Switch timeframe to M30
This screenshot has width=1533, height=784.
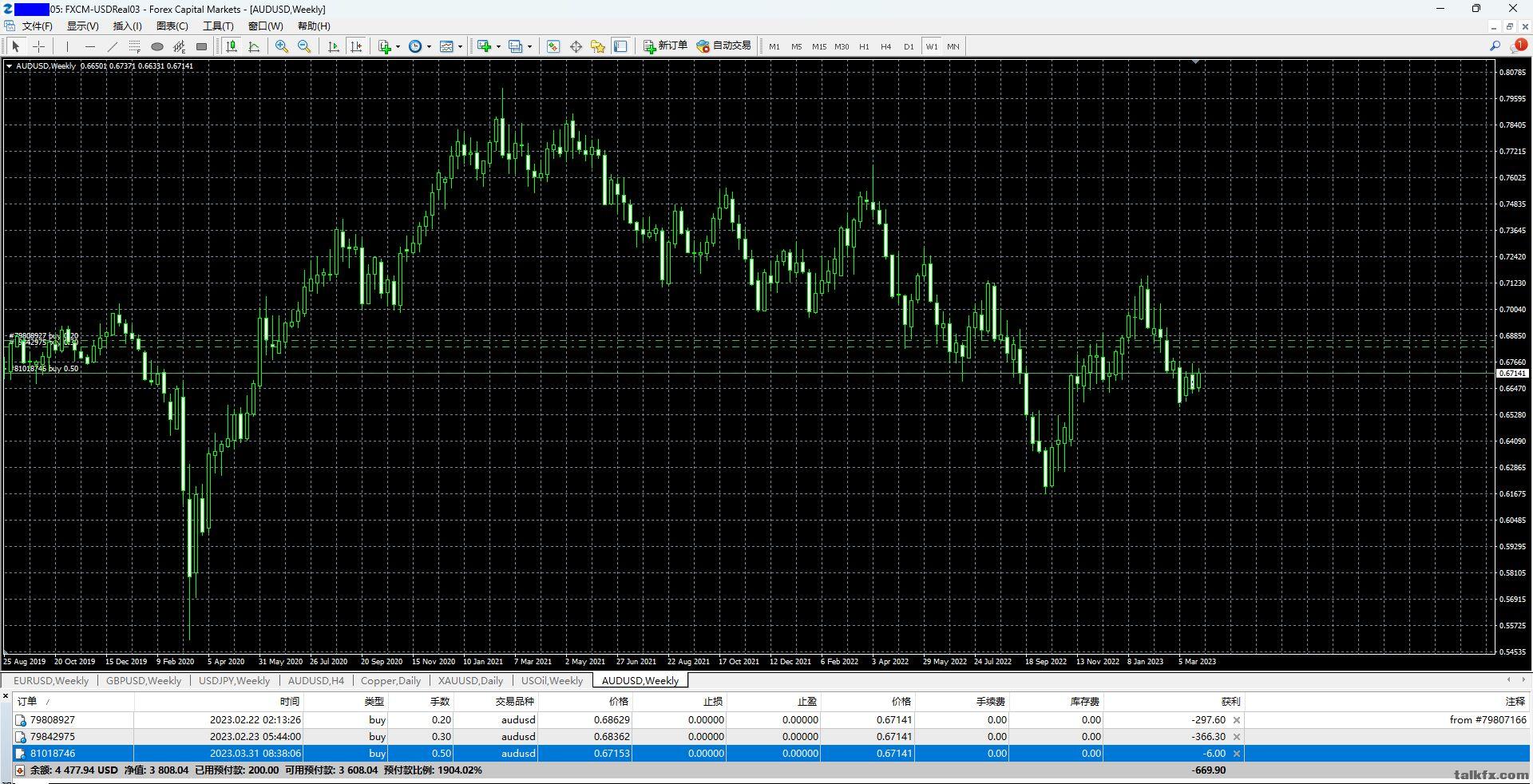(842, 46)
